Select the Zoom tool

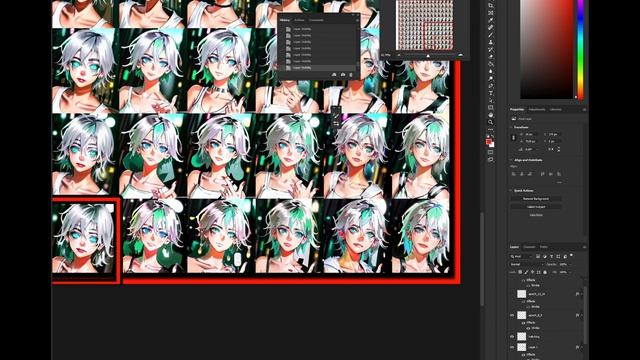(x=491, y=122)
